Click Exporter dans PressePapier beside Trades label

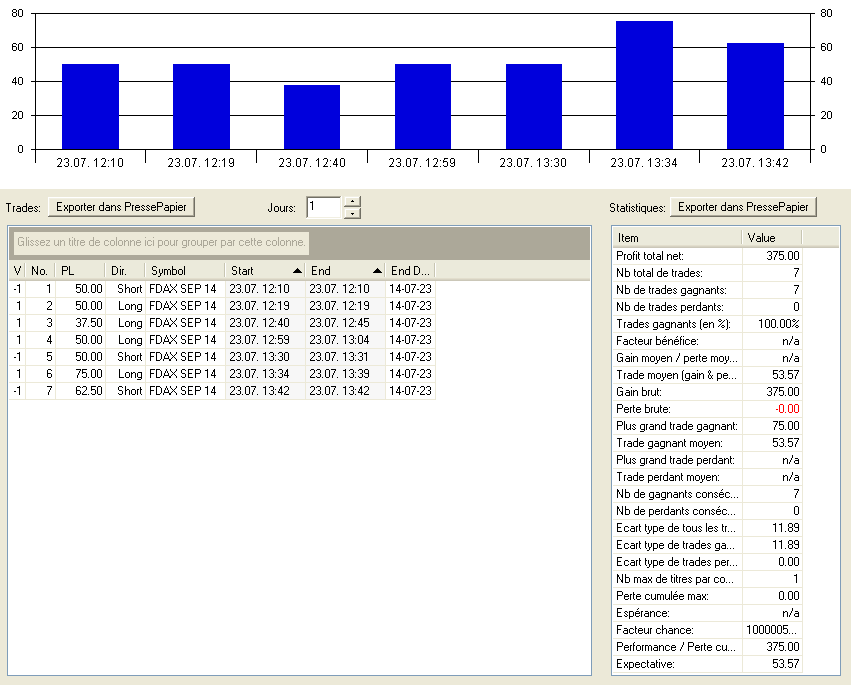pos(122,207)
